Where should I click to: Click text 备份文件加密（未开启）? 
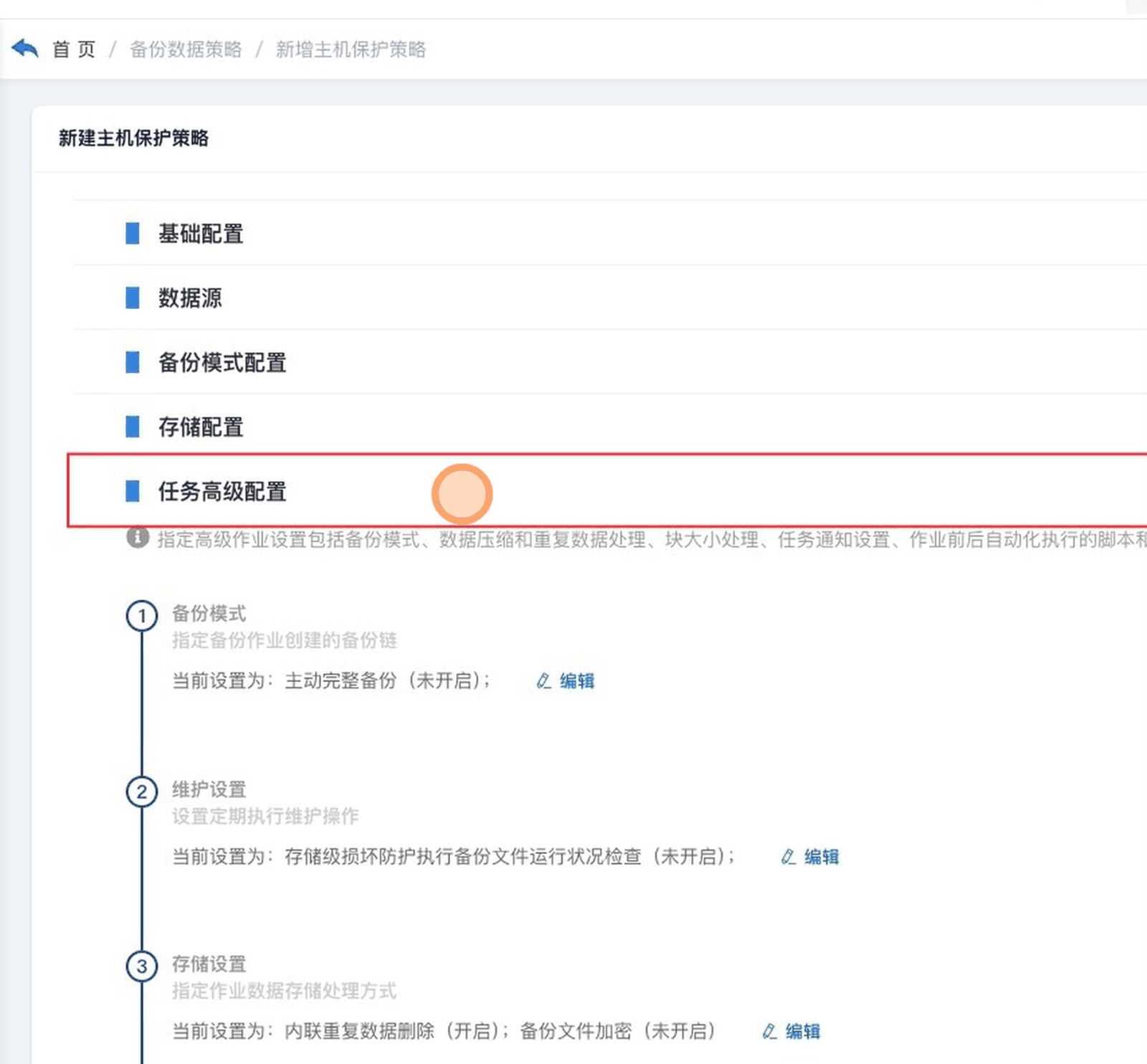(x=619, y=1031)
